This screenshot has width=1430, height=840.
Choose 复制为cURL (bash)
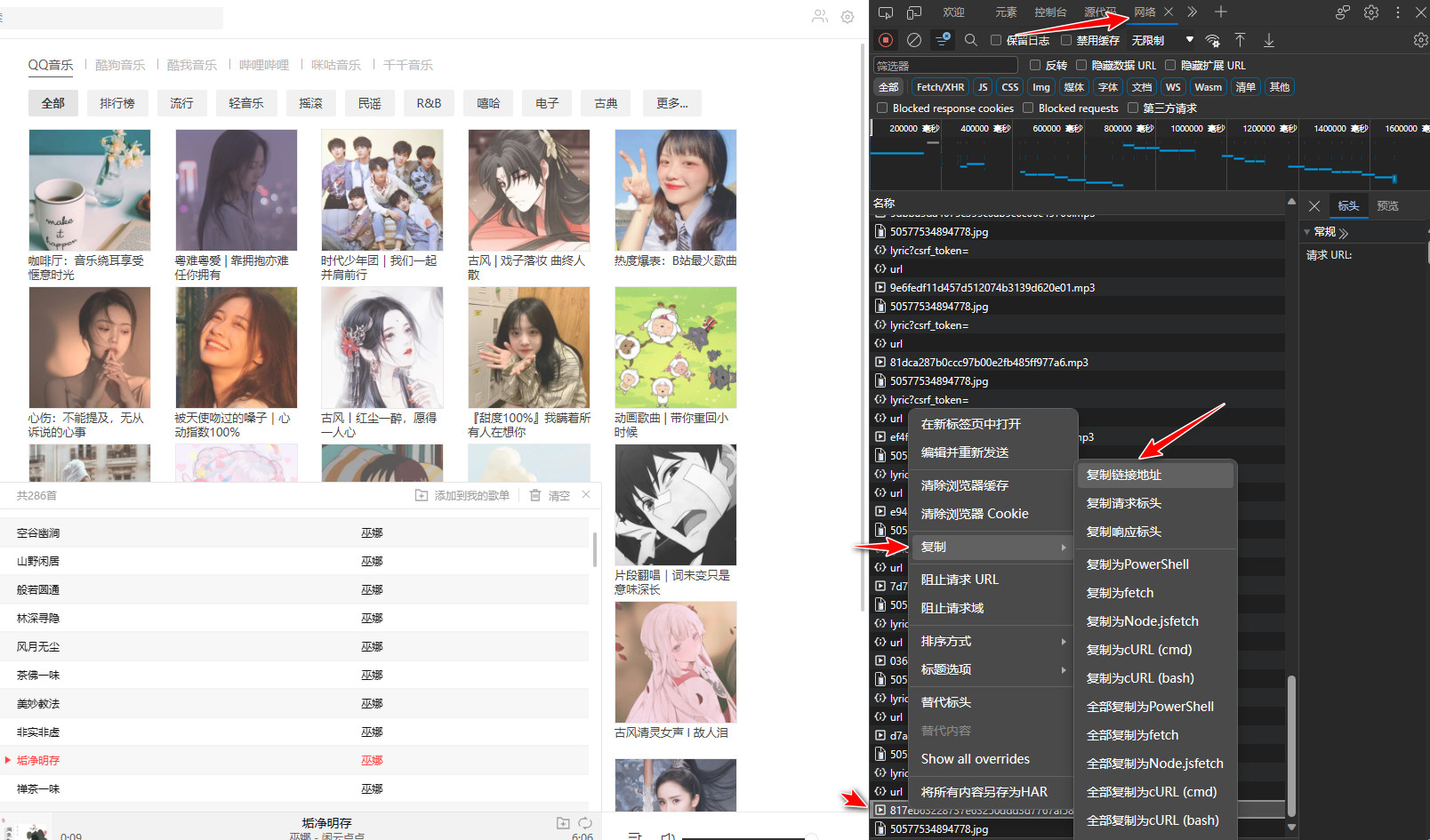pyautogui.click(x=1156, y=678)
